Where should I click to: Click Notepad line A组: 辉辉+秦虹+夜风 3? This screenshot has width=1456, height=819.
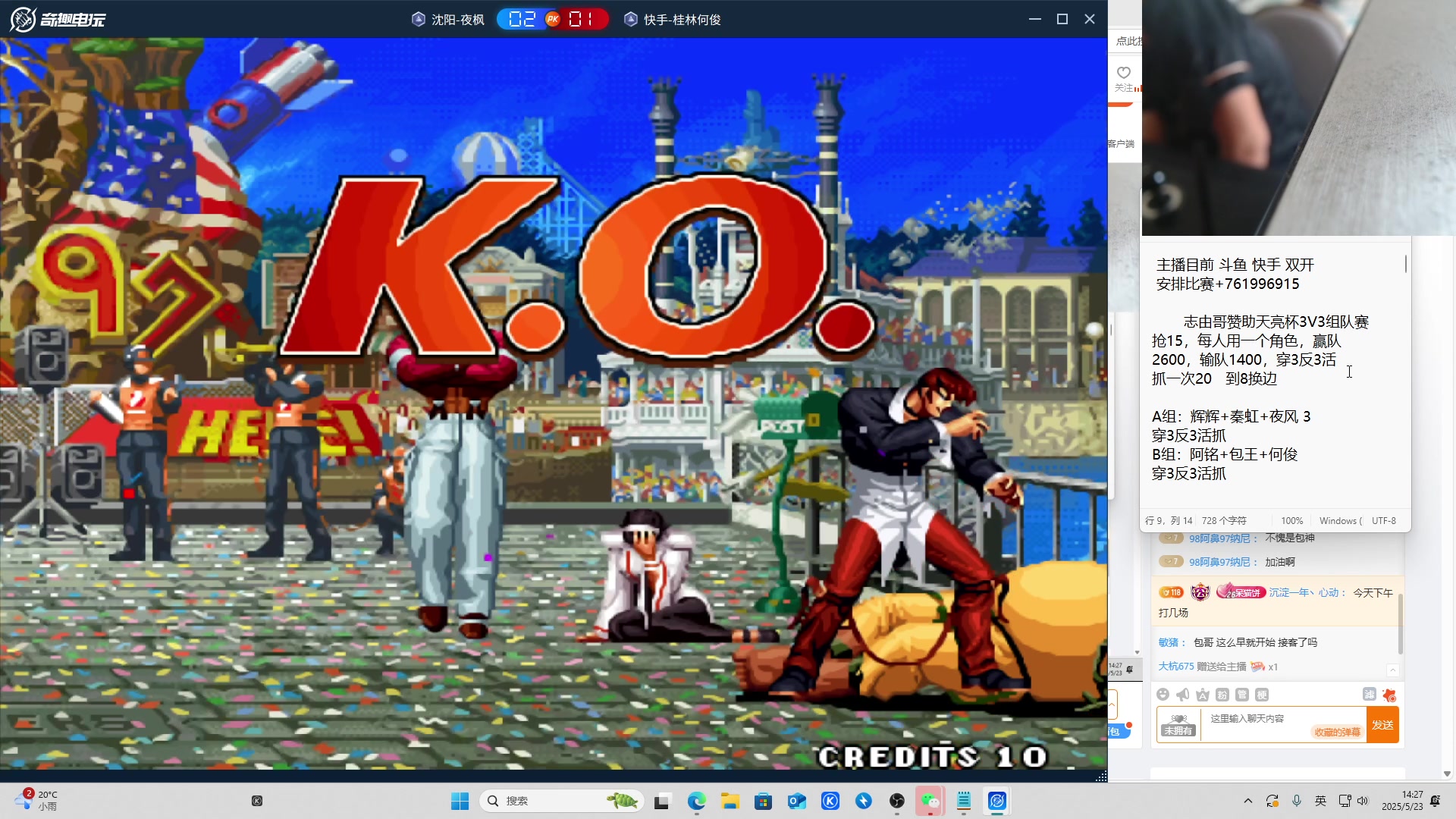(x=1231, y=416)
